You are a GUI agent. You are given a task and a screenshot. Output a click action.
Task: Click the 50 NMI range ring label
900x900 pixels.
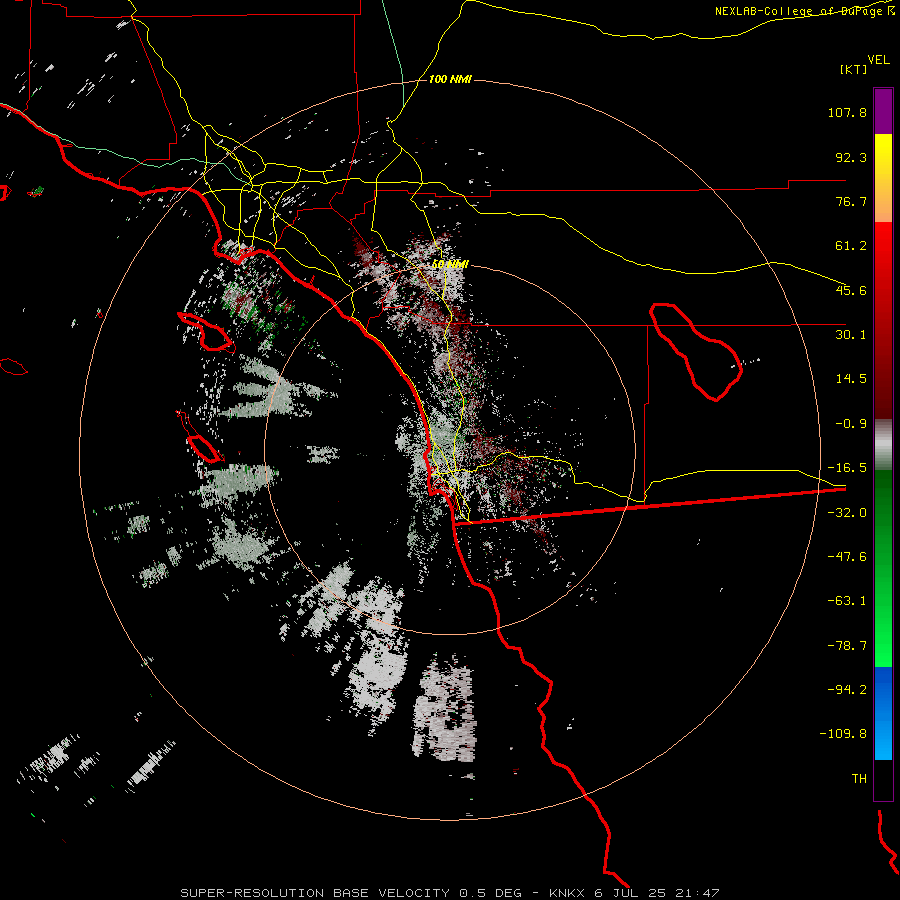(450, 264)
